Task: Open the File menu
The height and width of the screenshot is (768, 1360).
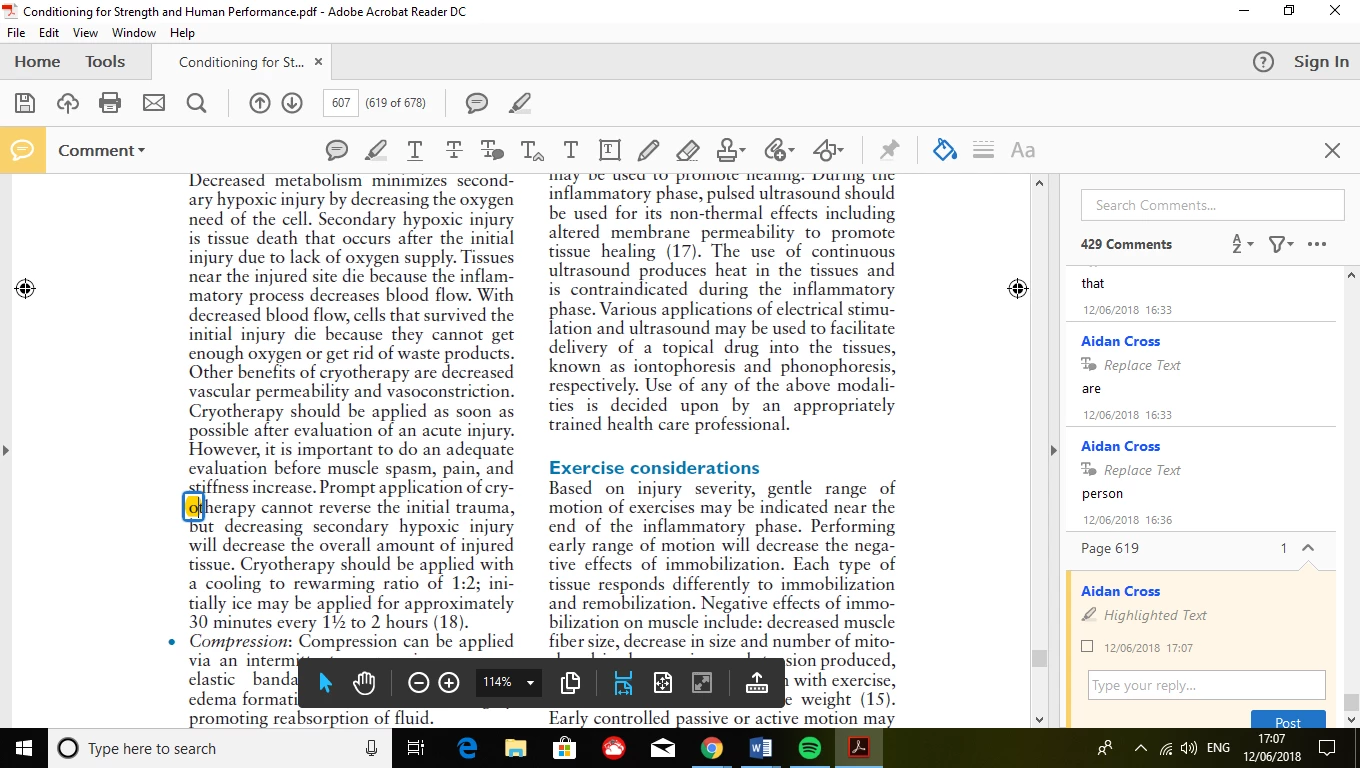Action: [16, 33]
